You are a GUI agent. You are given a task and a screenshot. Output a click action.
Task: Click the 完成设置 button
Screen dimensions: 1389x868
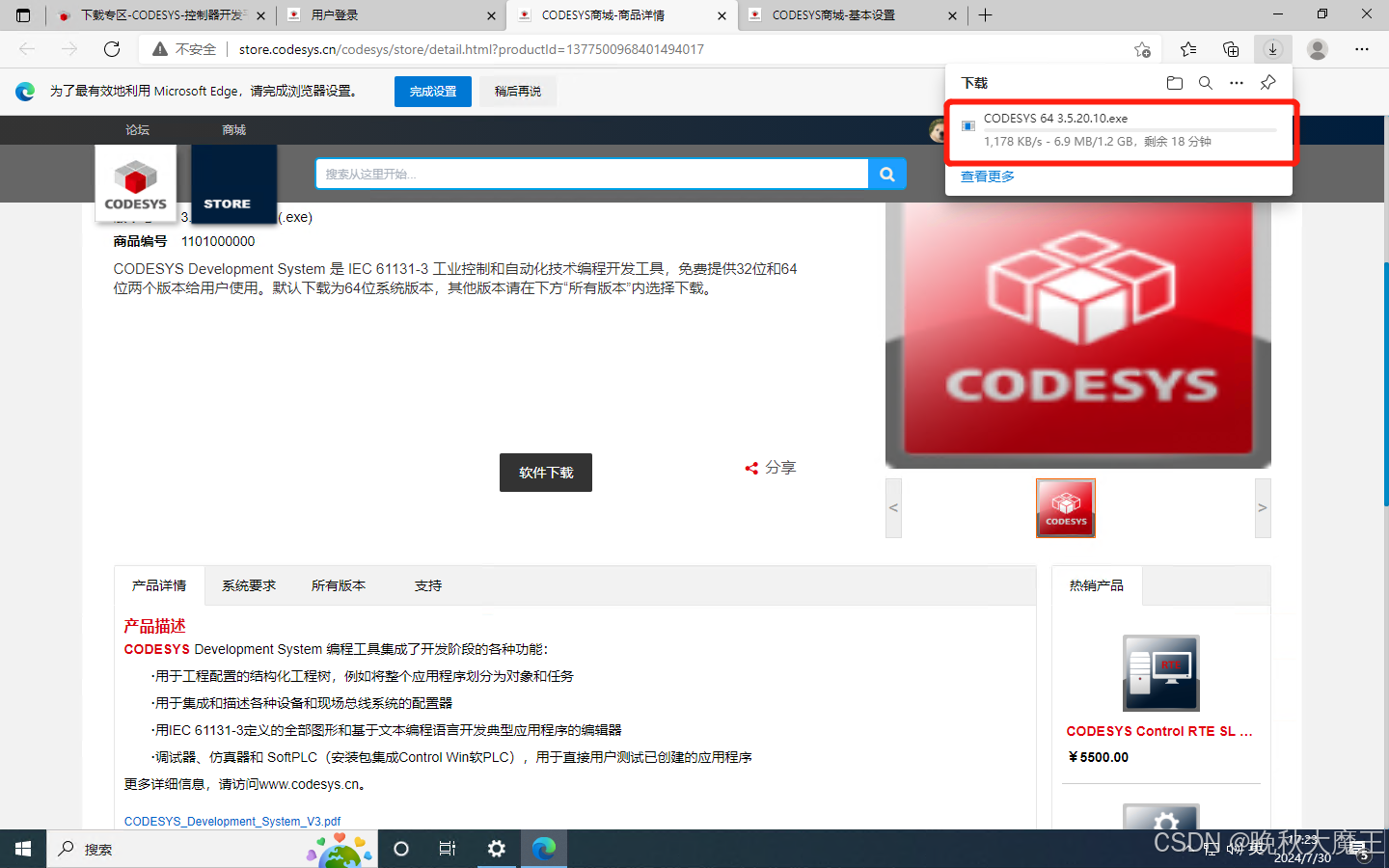[x=433, y=92]
